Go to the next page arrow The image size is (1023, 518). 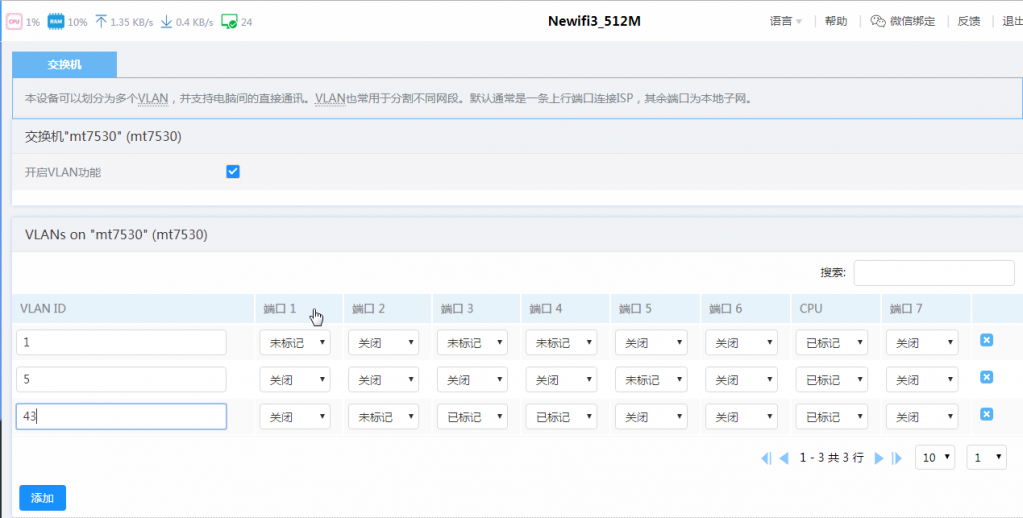[879, 458]
